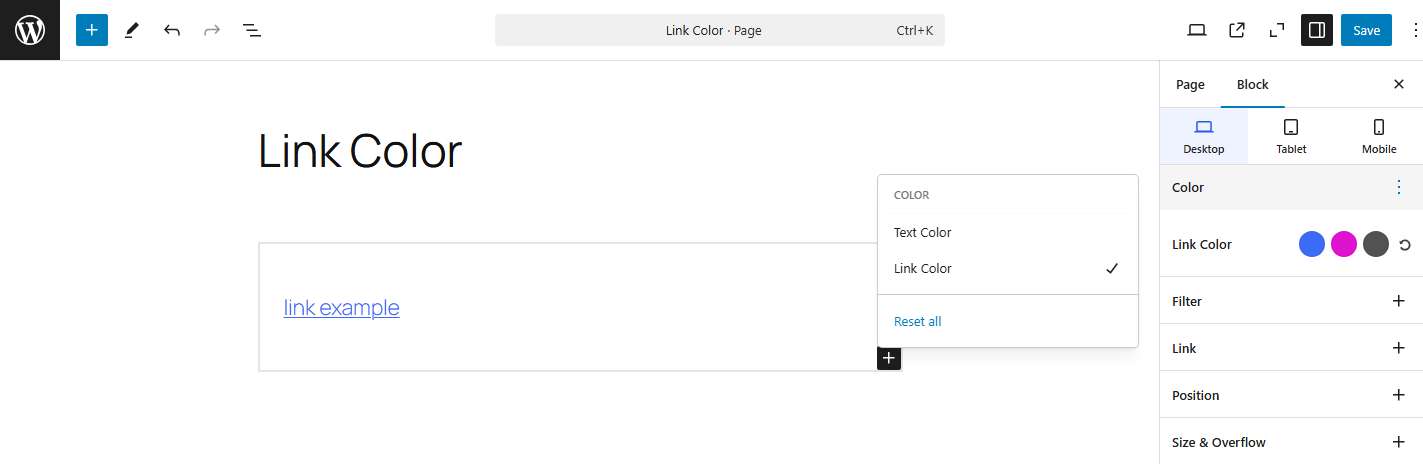Click the 'Link Color' page title
This screenshot has height=464, width=1423.
pyautogui.click(x=360, y=152)
